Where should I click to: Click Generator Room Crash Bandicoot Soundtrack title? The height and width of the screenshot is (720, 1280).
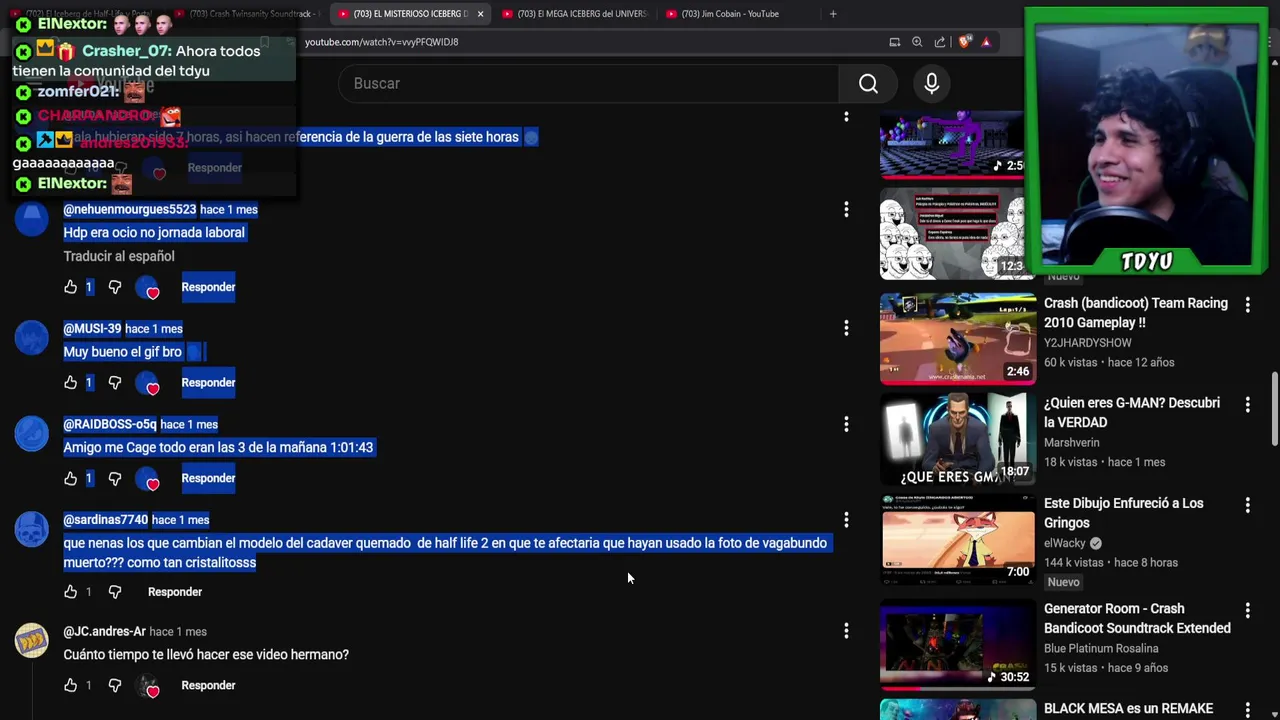tap(1137, 619)
